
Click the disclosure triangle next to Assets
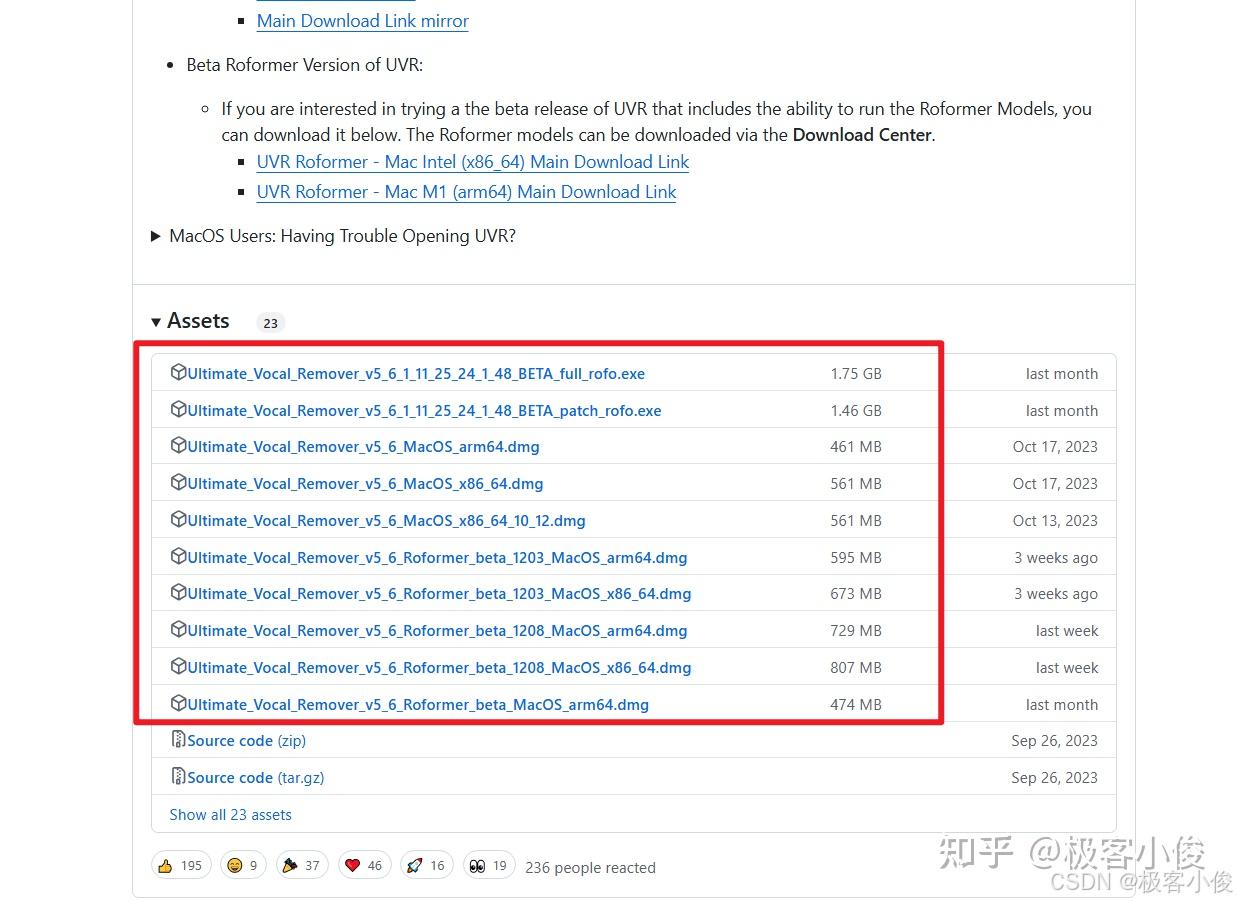pos(157,321)
